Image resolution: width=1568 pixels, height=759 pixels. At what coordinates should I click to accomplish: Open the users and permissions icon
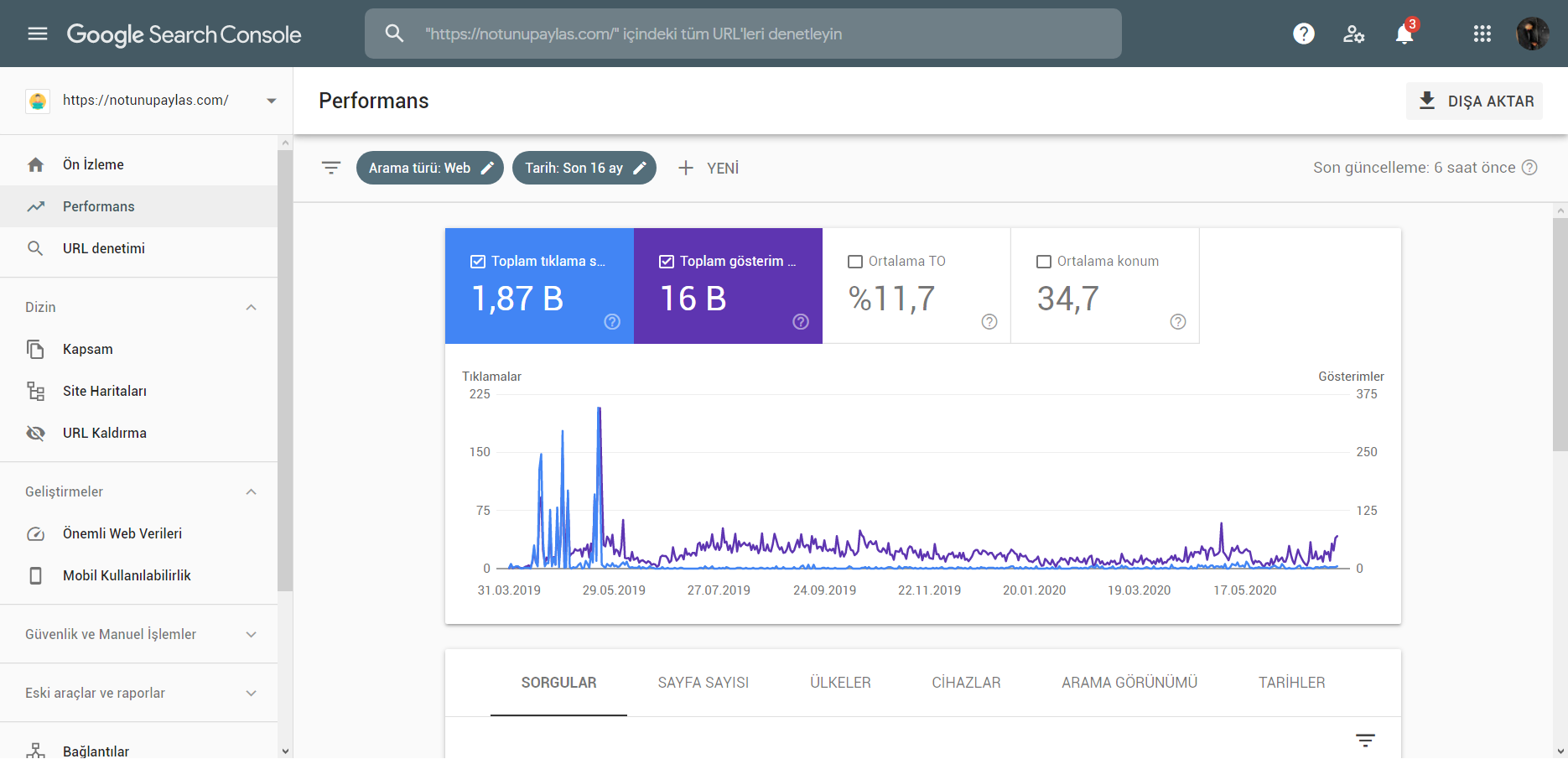point(1354,34)
